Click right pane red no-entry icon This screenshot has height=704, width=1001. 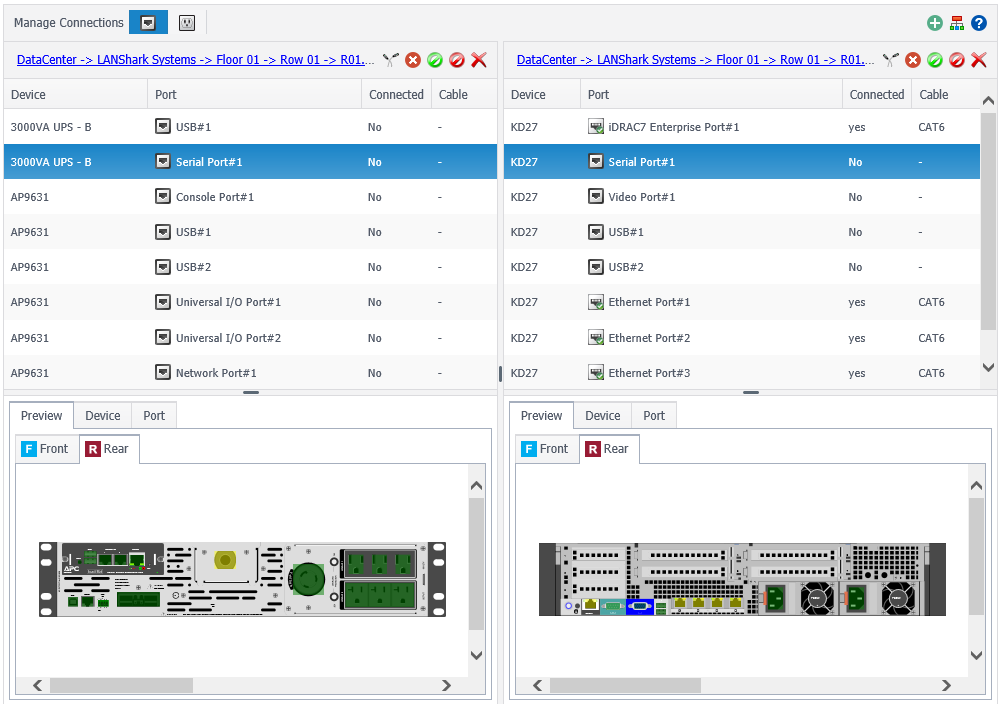point(956,60)
